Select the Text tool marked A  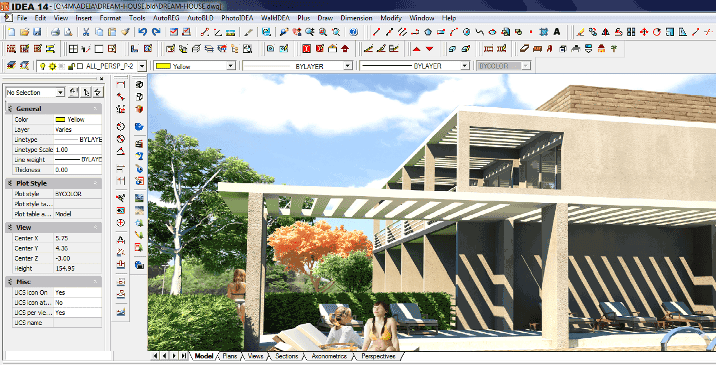[557, 32]
